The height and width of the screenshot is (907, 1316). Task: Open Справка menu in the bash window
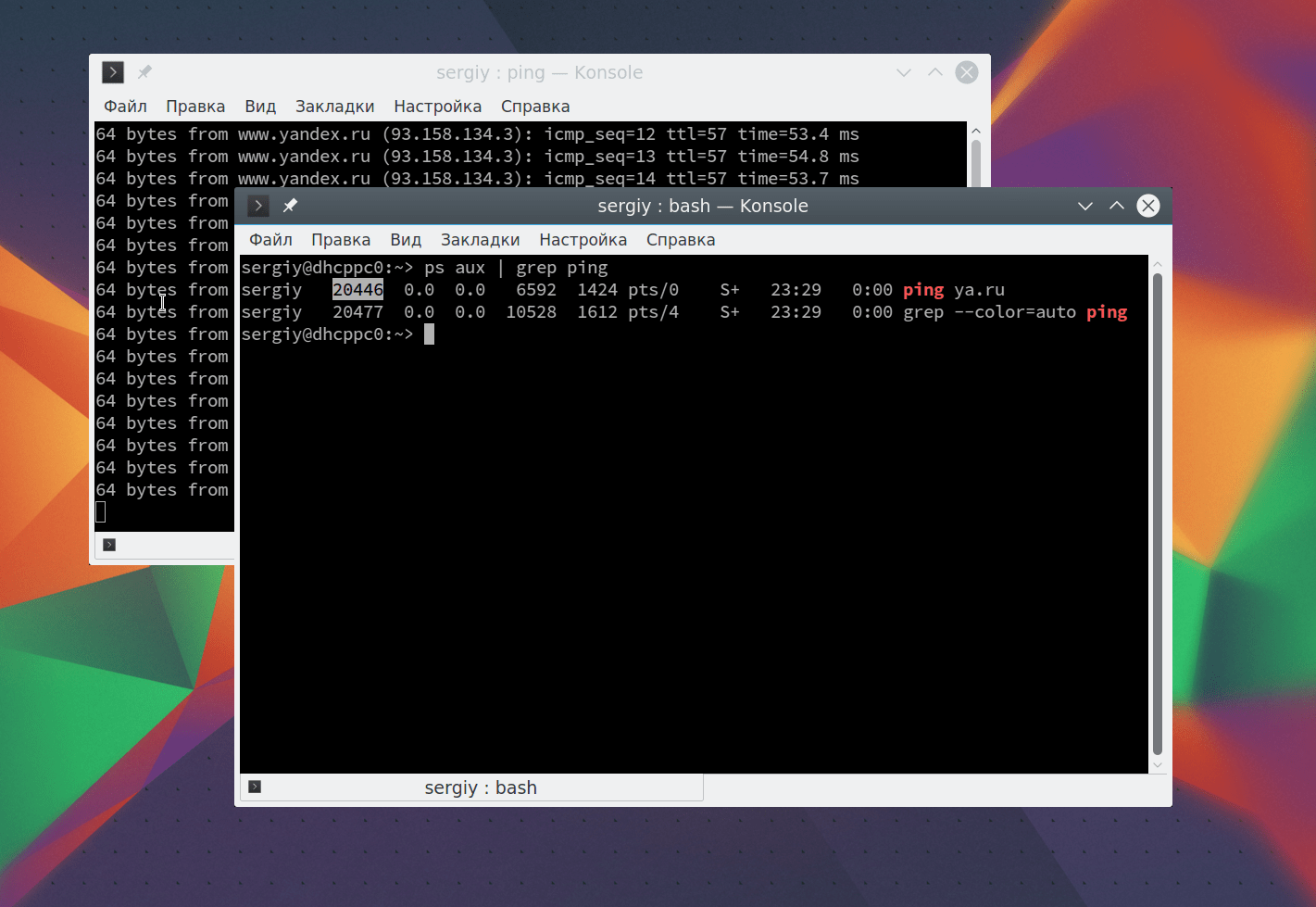681,240
